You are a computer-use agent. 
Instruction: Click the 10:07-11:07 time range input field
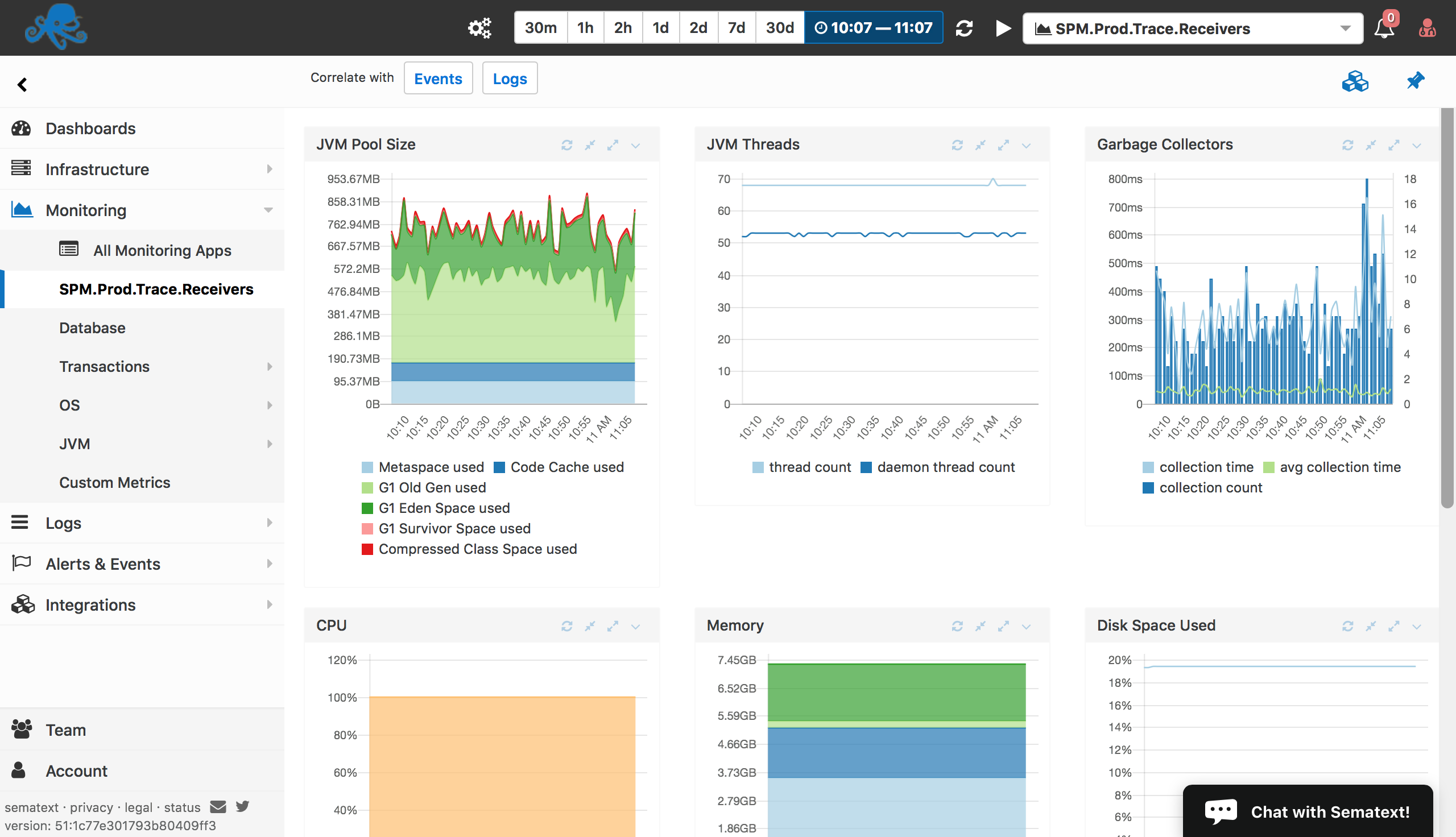(x=872, y=27)
